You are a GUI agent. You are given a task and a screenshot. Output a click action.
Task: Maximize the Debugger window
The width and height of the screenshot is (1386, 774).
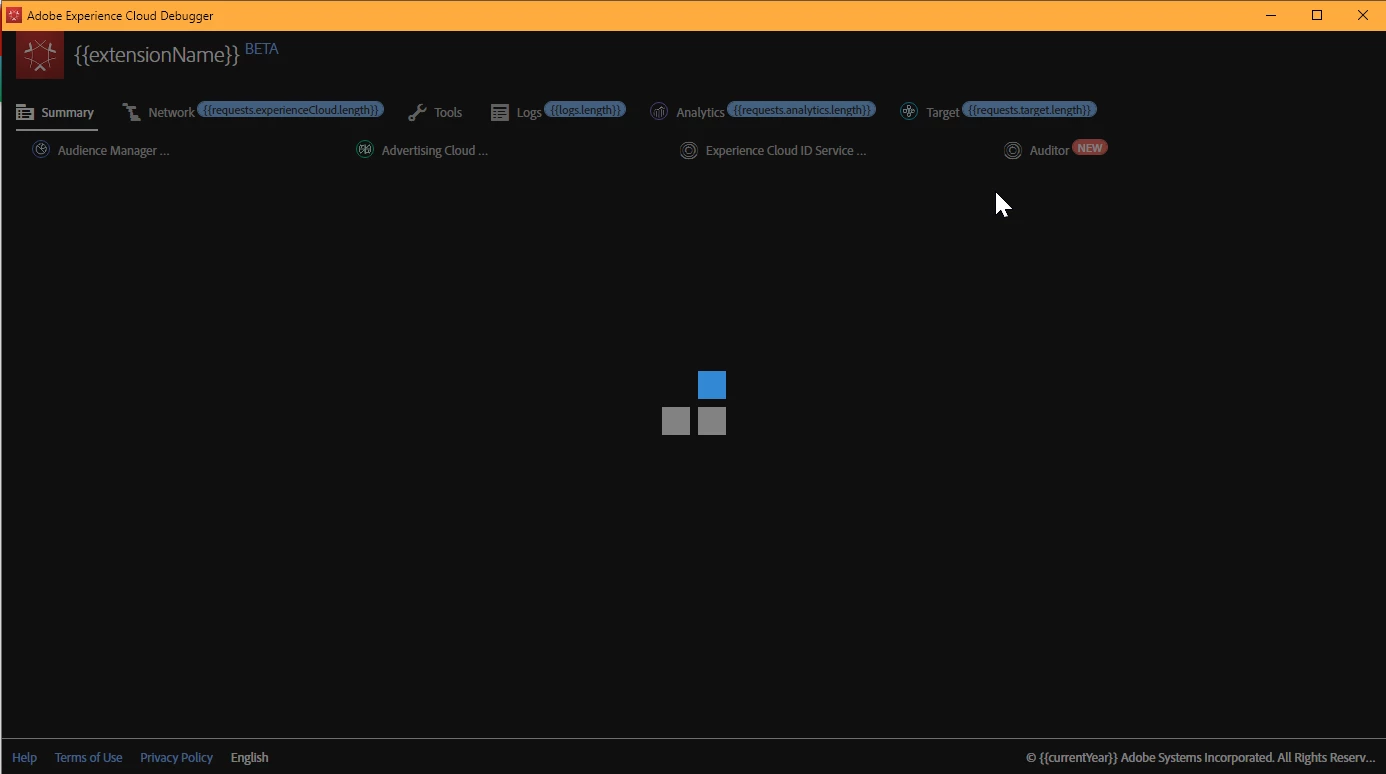(1317, 15)
